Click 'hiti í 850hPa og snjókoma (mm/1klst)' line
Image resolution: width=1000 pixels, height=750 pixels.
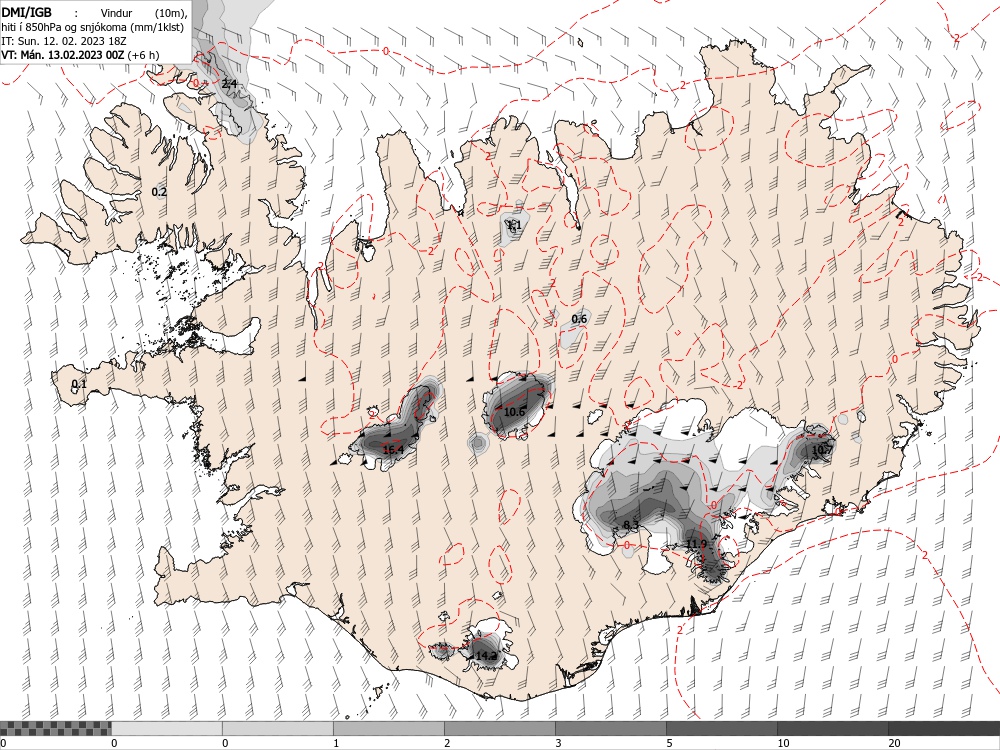coord(92,27)
